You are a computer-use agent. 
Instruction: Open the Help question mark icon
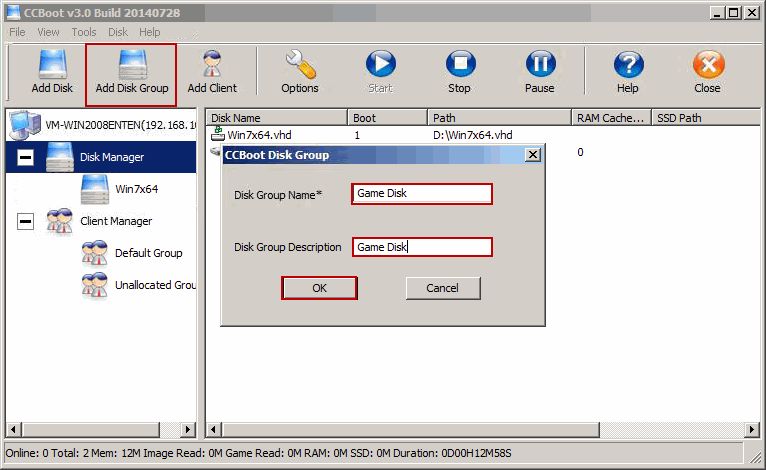[628, 64]
